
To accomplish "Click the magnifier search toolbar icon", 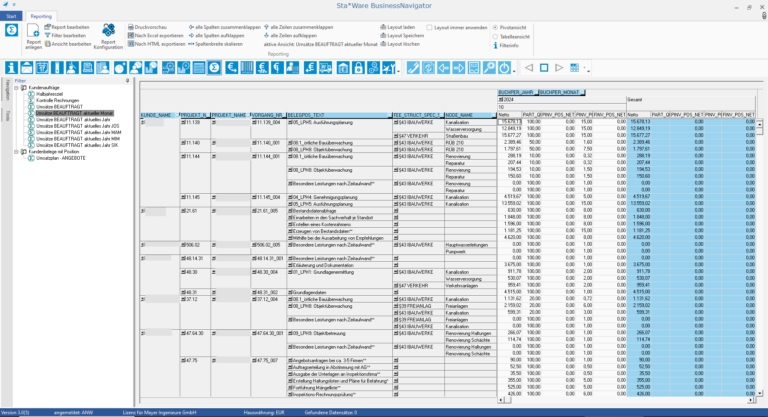I will [489, 68].
